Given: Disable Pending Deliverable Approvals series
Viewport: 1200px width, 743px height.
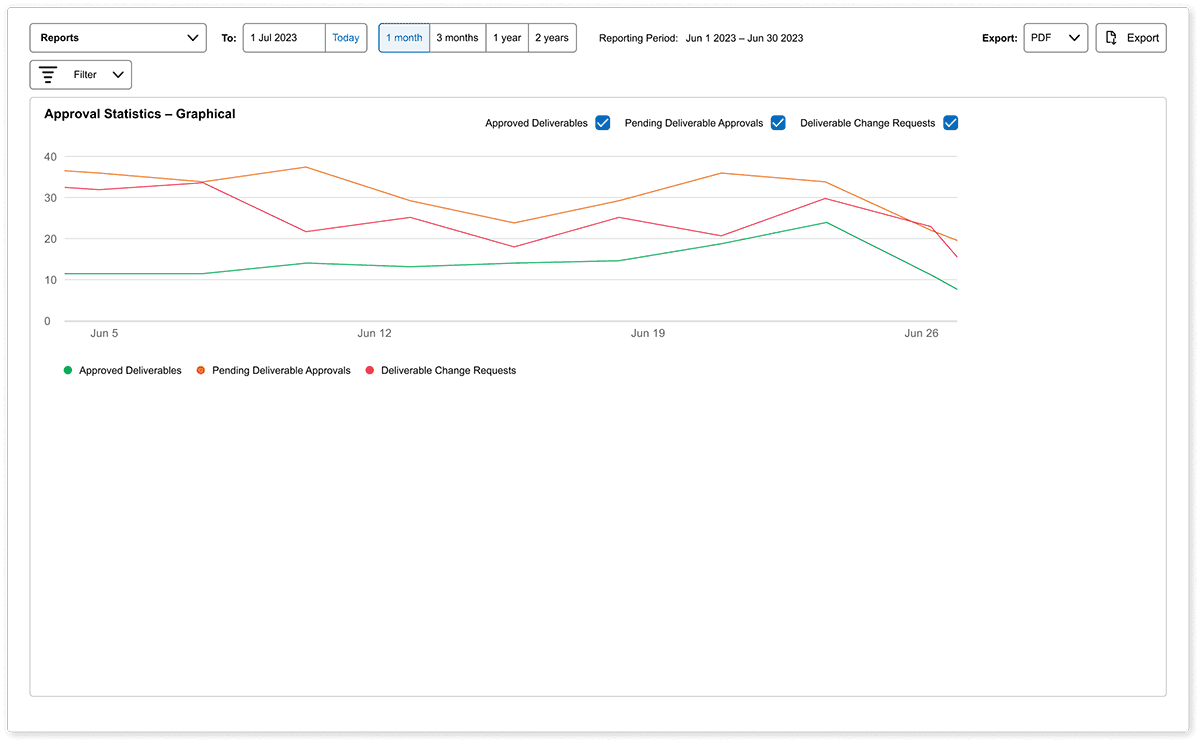Looking at the screenshot, I should [778, 122].
